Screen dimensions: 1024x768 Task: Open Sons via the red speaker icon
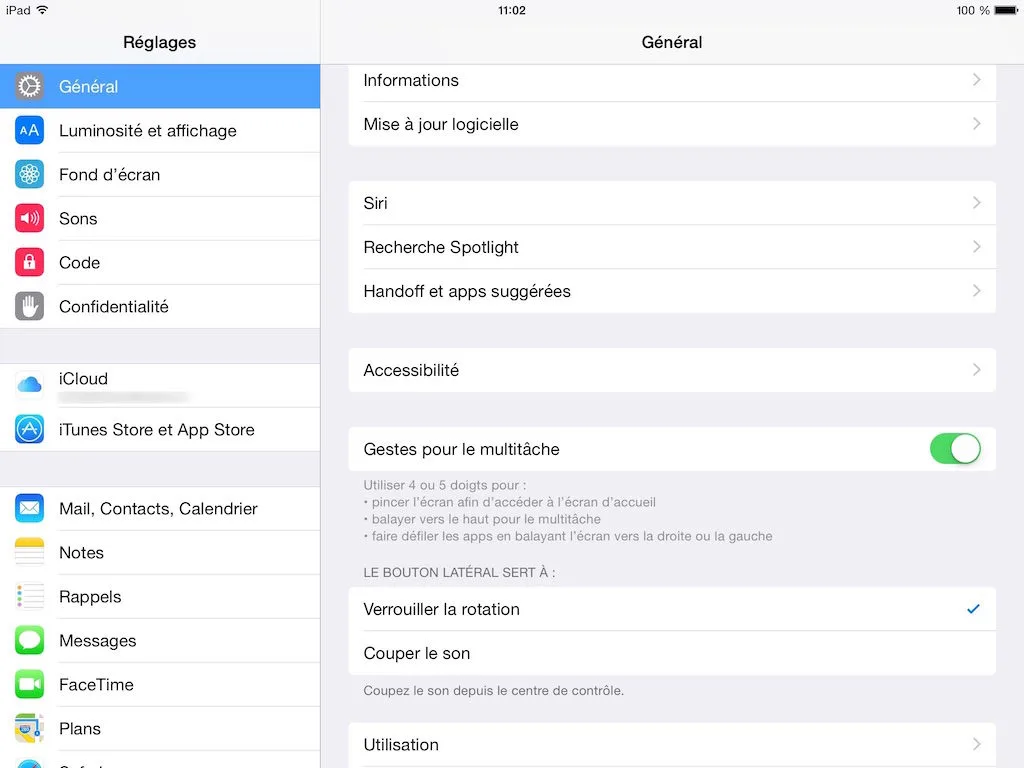(x=29, y=218)
